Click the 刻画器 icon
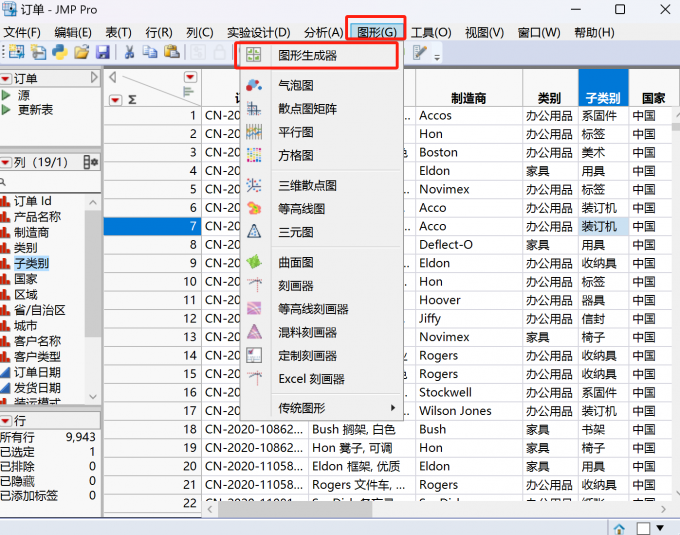The height and width of the screenshot is (535, 680). 255,285
